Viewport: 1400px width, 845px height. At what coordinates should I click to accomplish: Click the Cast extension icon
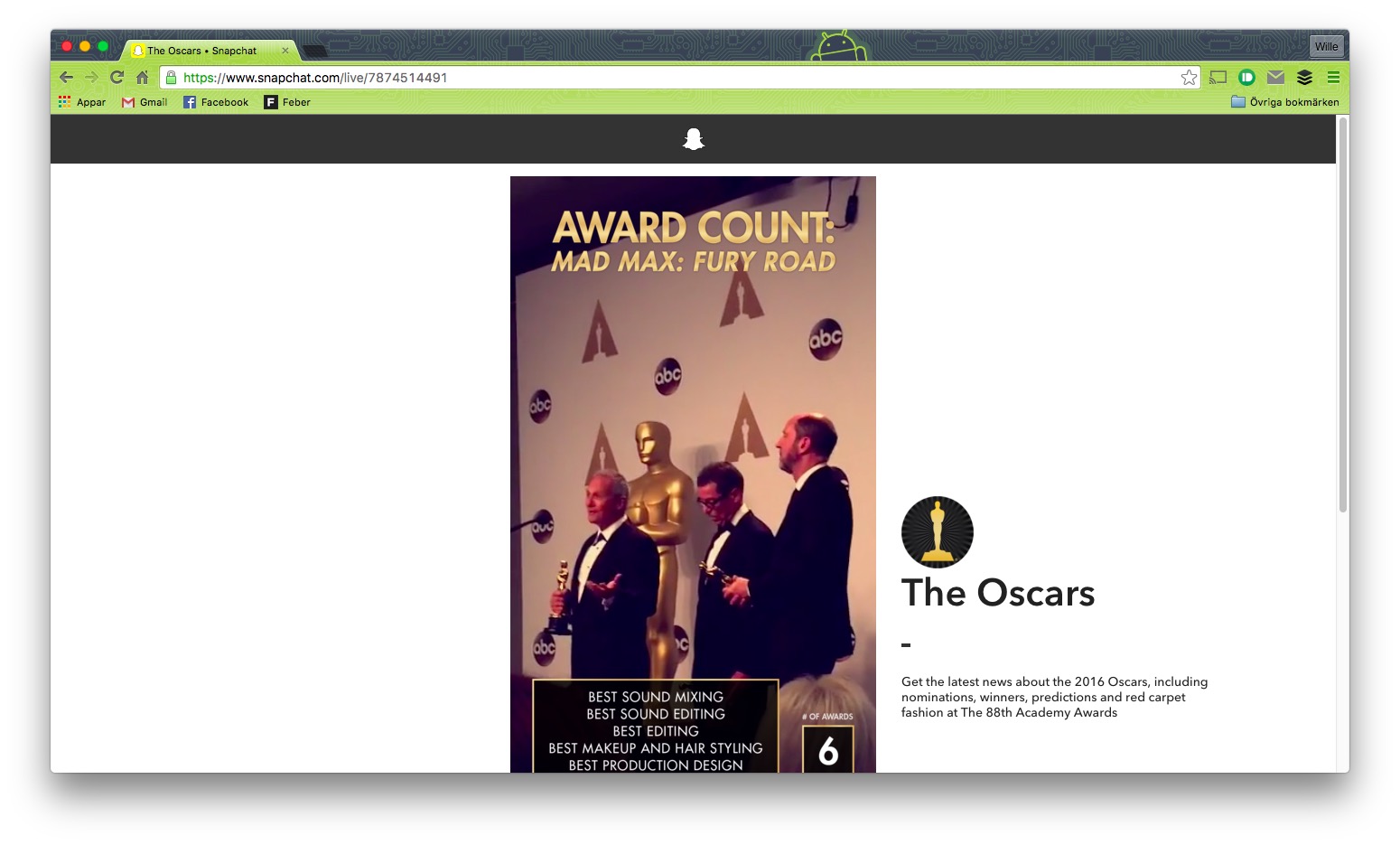click(1218, 78)
